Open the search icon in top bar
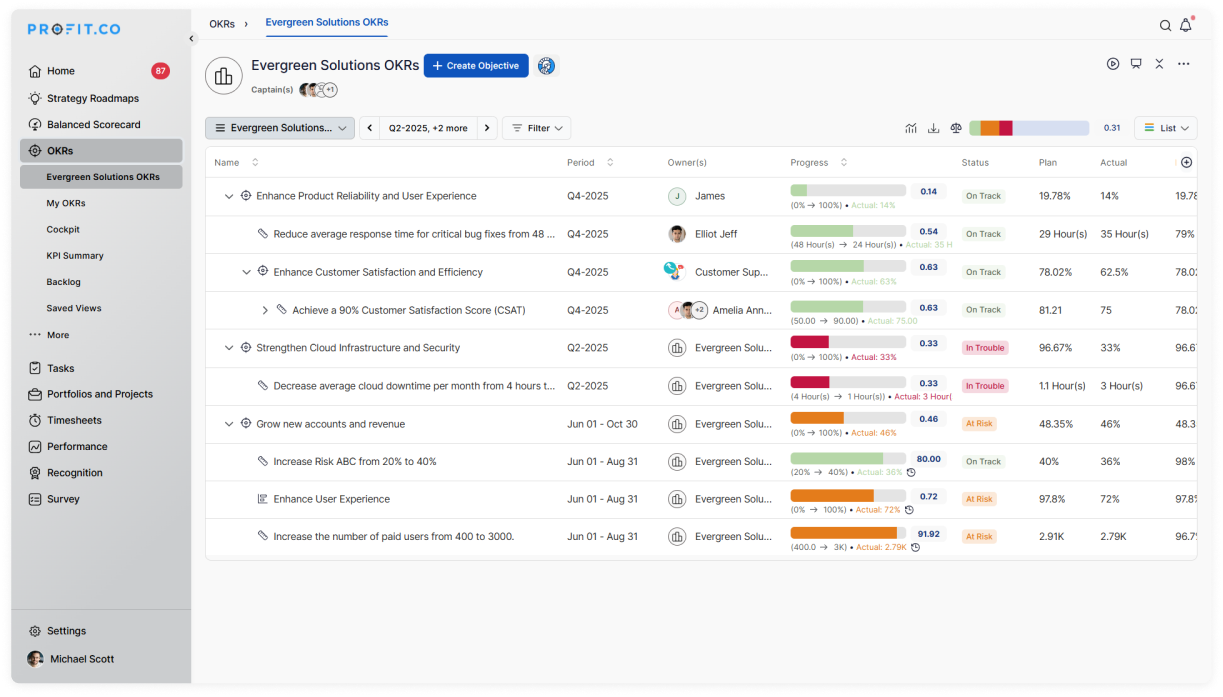 point(1165,26)
